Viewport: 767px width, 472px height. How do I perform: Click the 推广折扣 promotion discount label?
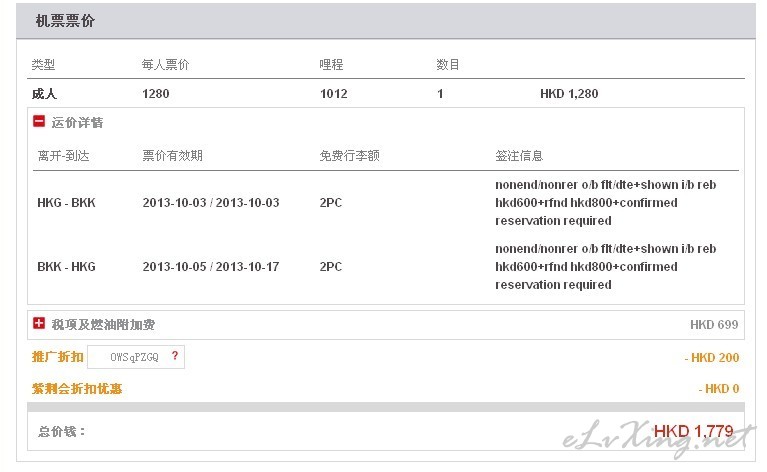[x=58, y=357]
